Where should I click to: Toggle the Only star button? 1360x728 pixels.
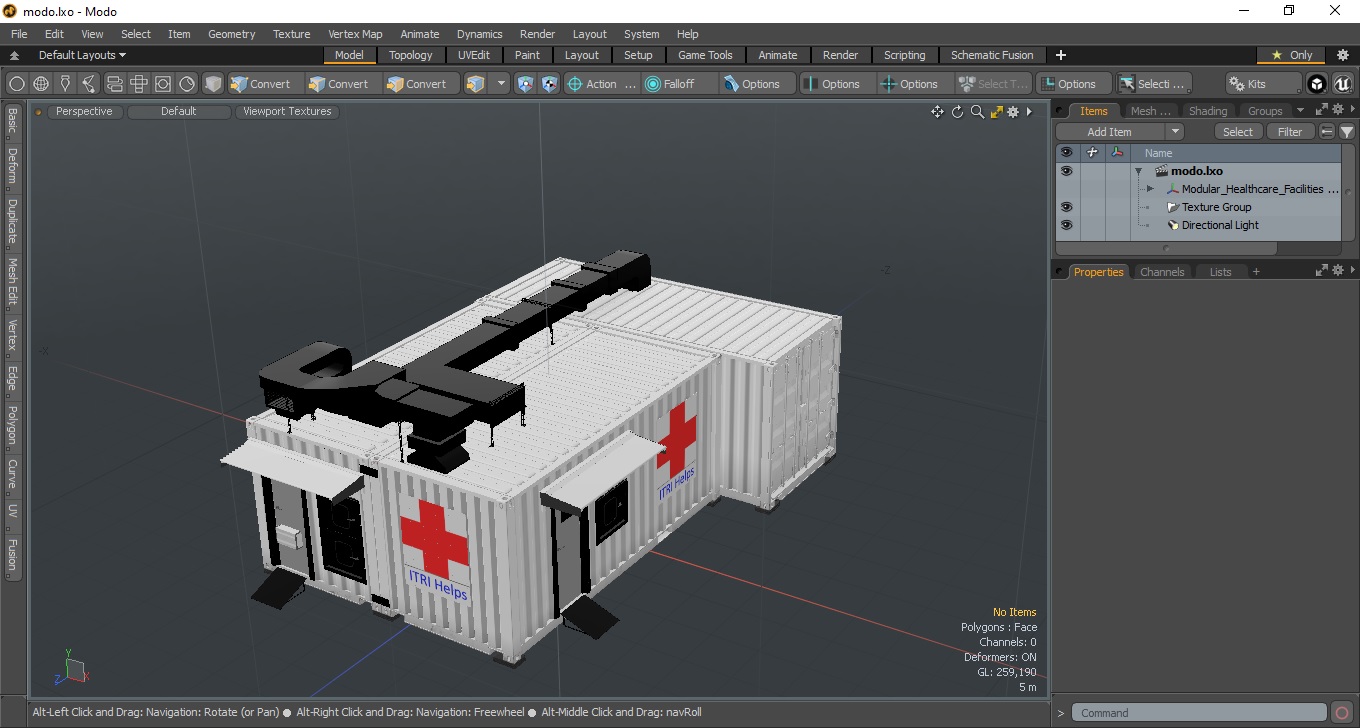1291,55
